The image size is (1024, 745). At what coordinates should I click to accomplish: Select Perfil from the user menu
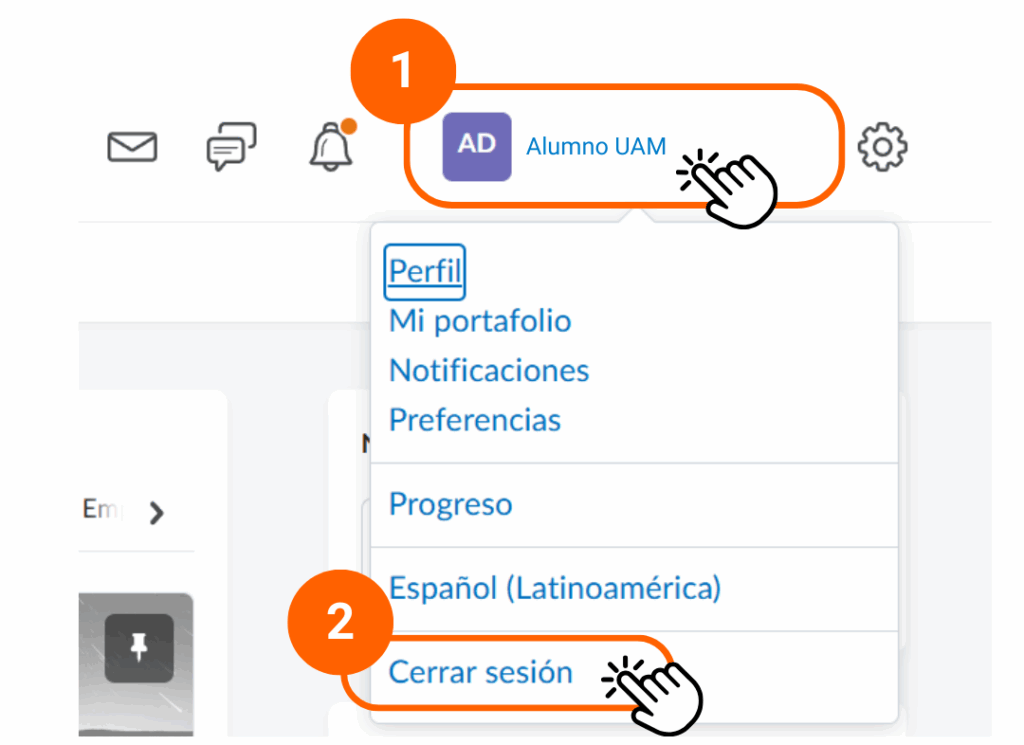425,271
